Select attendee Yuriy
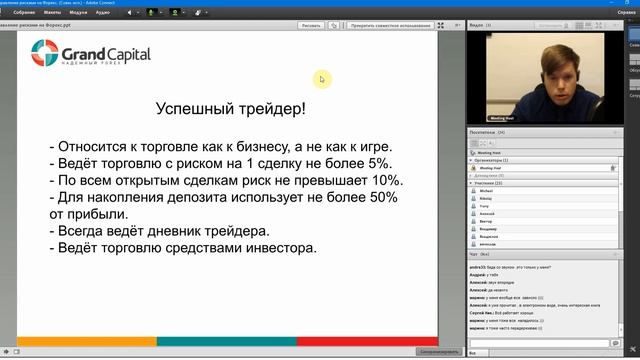 click(543, 206)
